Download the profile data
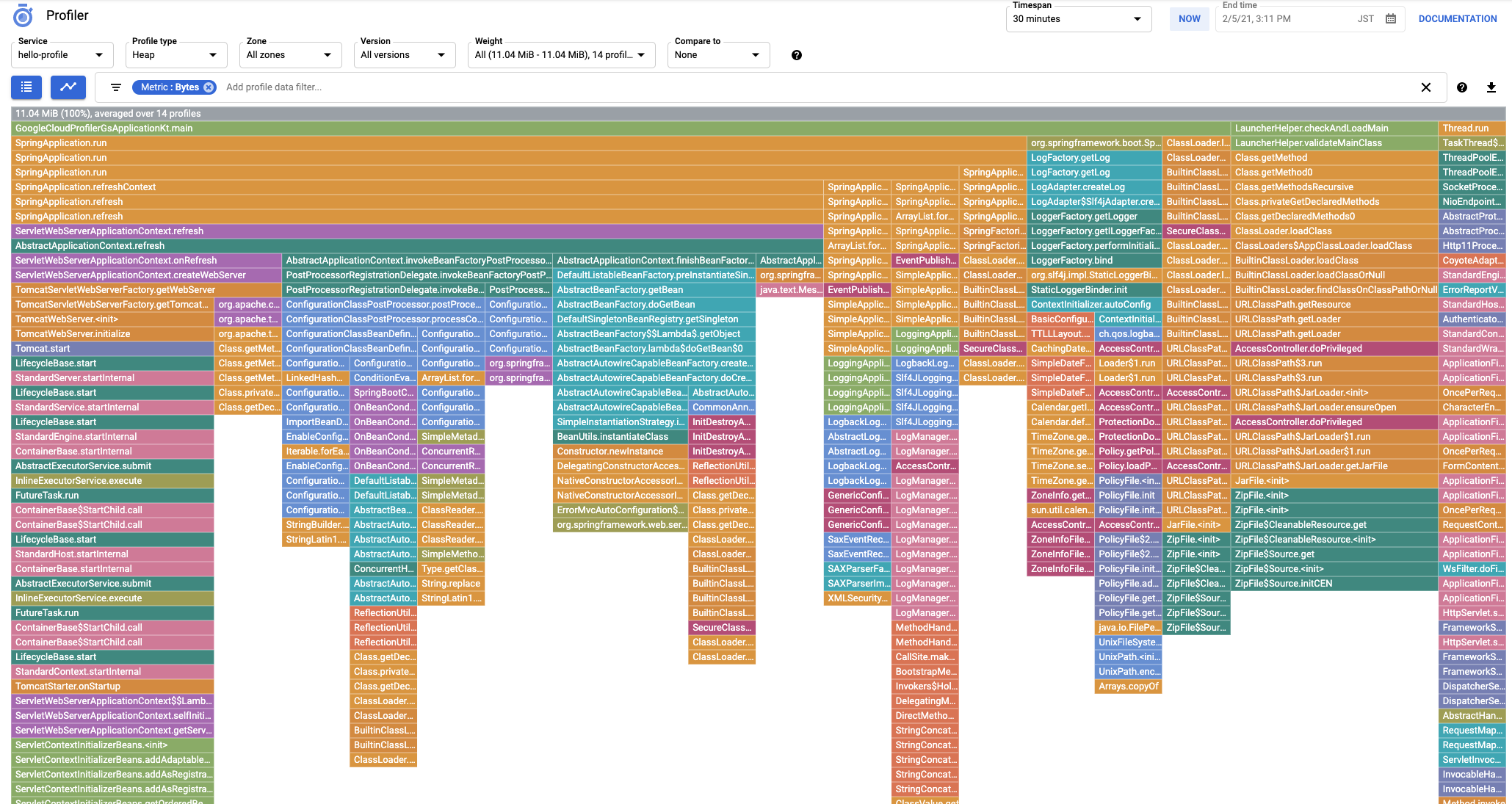Viewport: 1512px width, 804px height. 1491,87
